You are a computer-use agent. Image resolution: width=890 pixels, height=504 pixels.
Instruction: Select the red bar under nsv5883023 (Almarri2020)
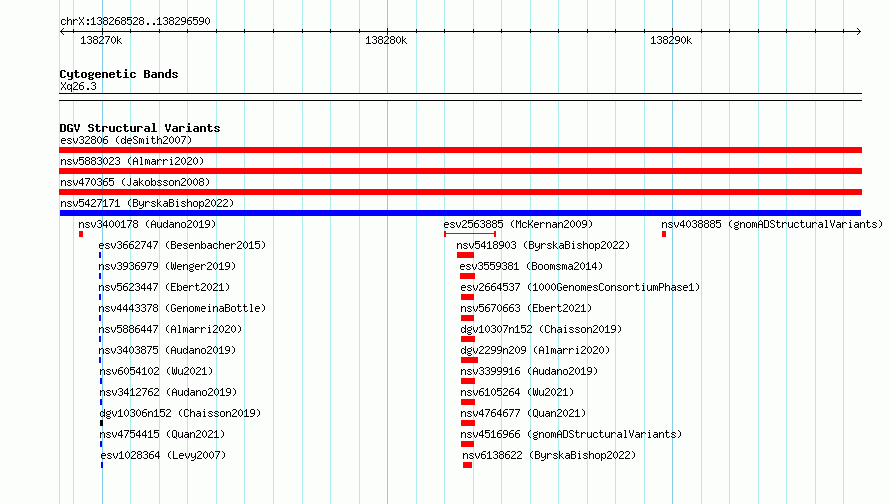point(460,171)
